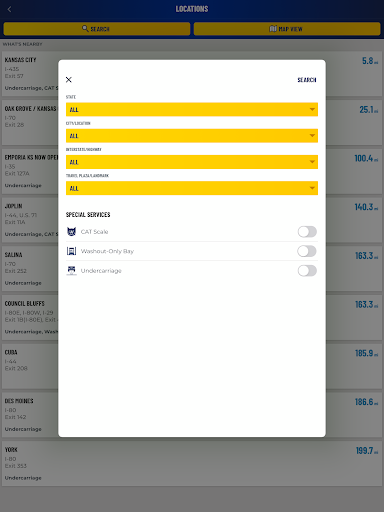This screenshot has width=384, height=512.
Task: Open the State dropdown
Action: pos(192,110)
